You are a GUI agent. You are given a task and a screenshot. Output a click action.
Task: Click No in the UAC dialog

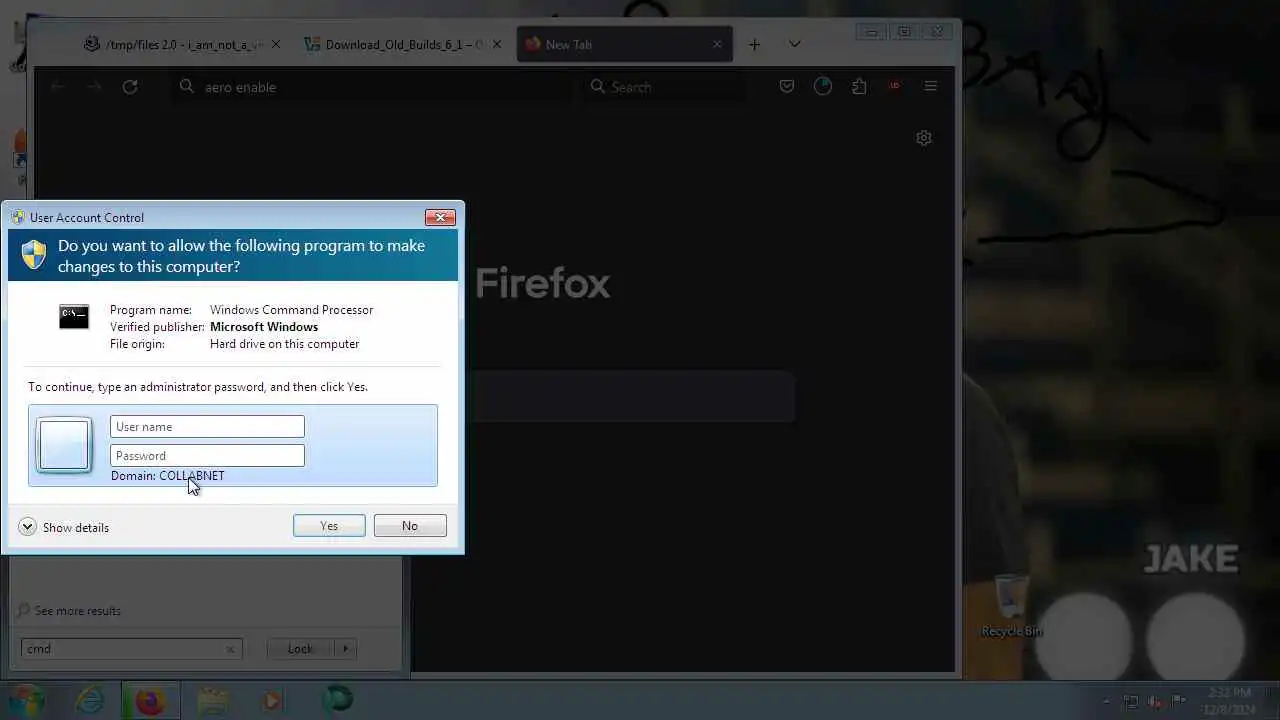410,526
